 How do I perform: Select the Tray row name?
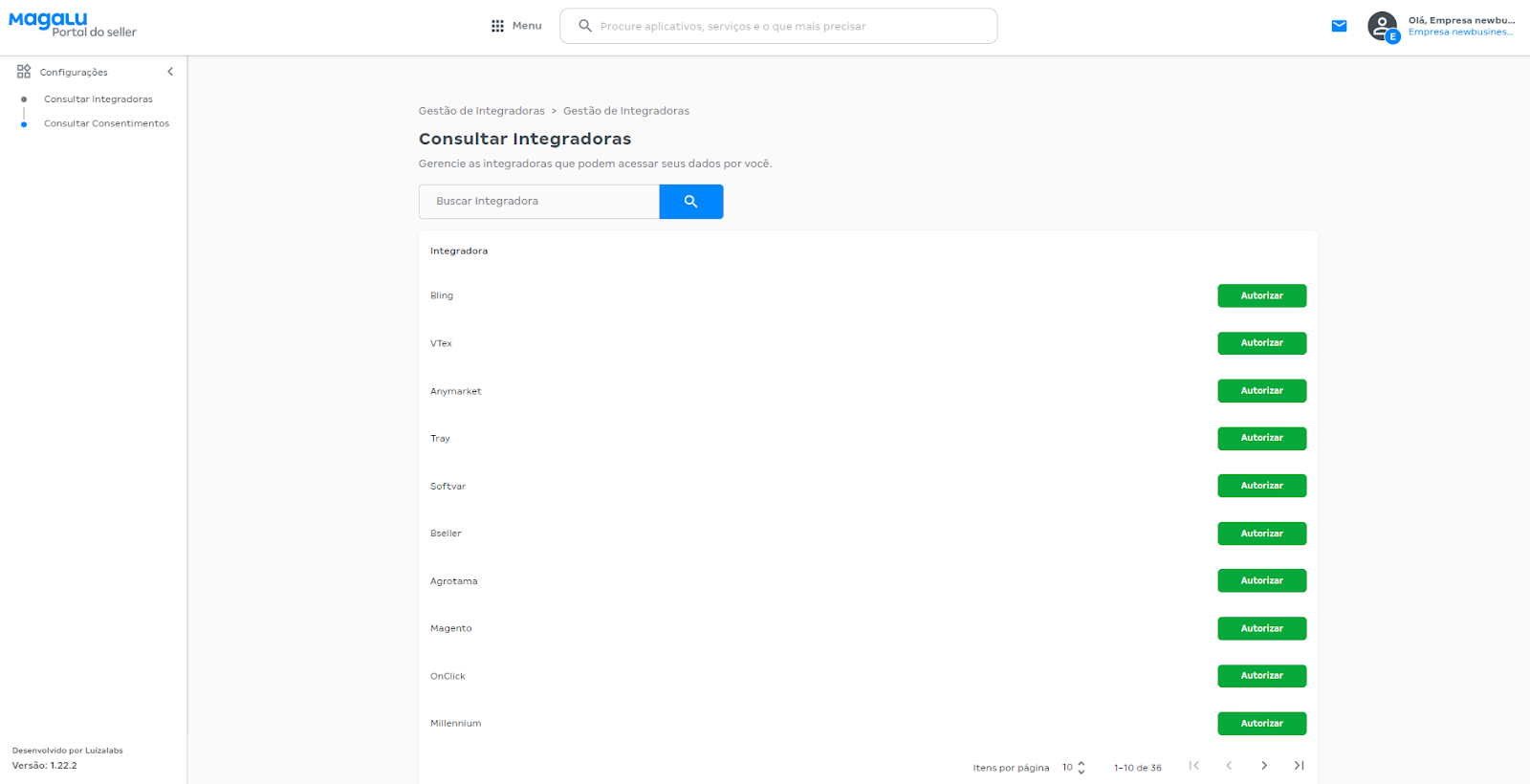coord(440,439)
